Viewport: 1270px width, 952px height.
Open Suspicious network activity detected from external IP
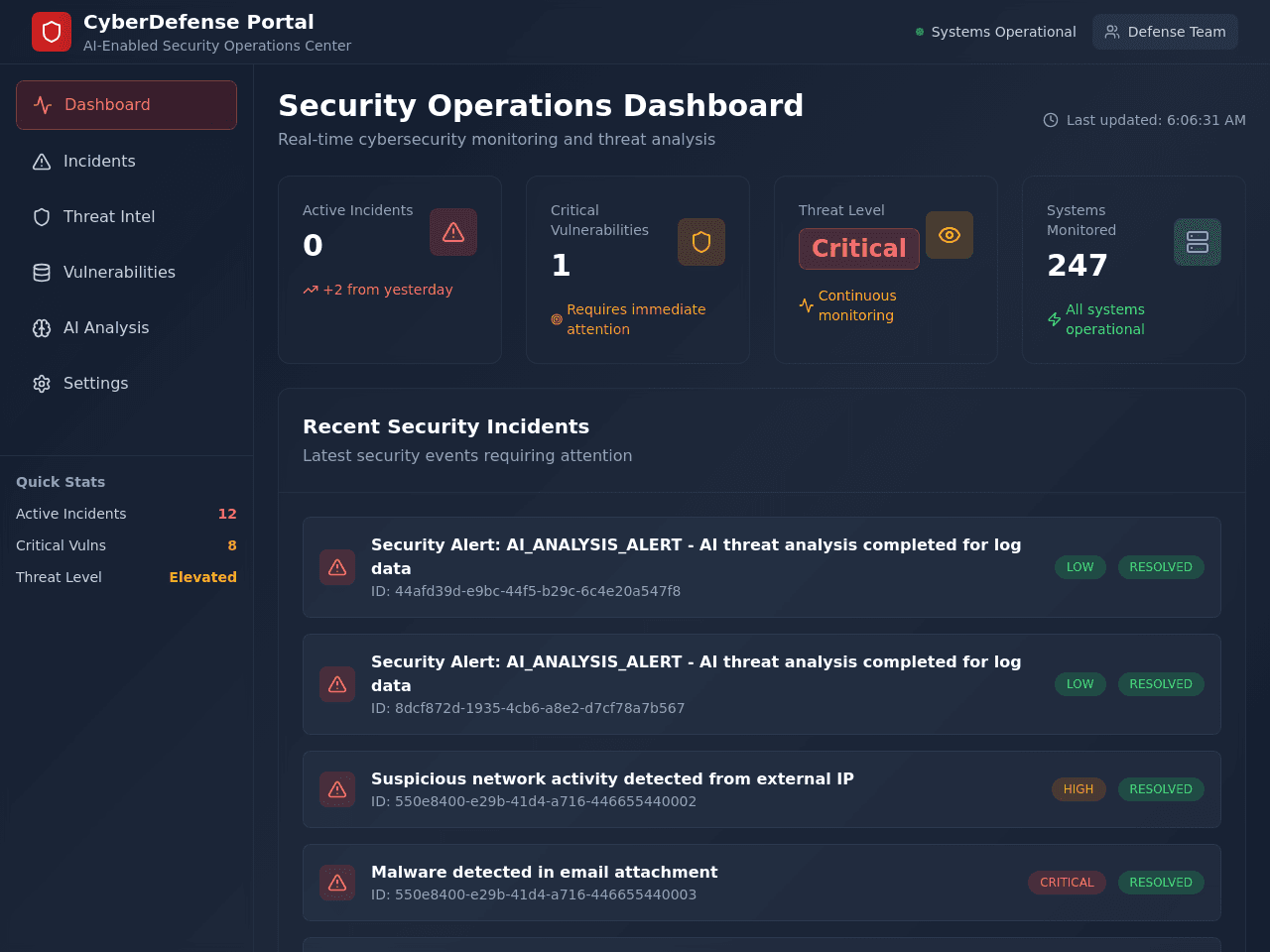[762, 789]
